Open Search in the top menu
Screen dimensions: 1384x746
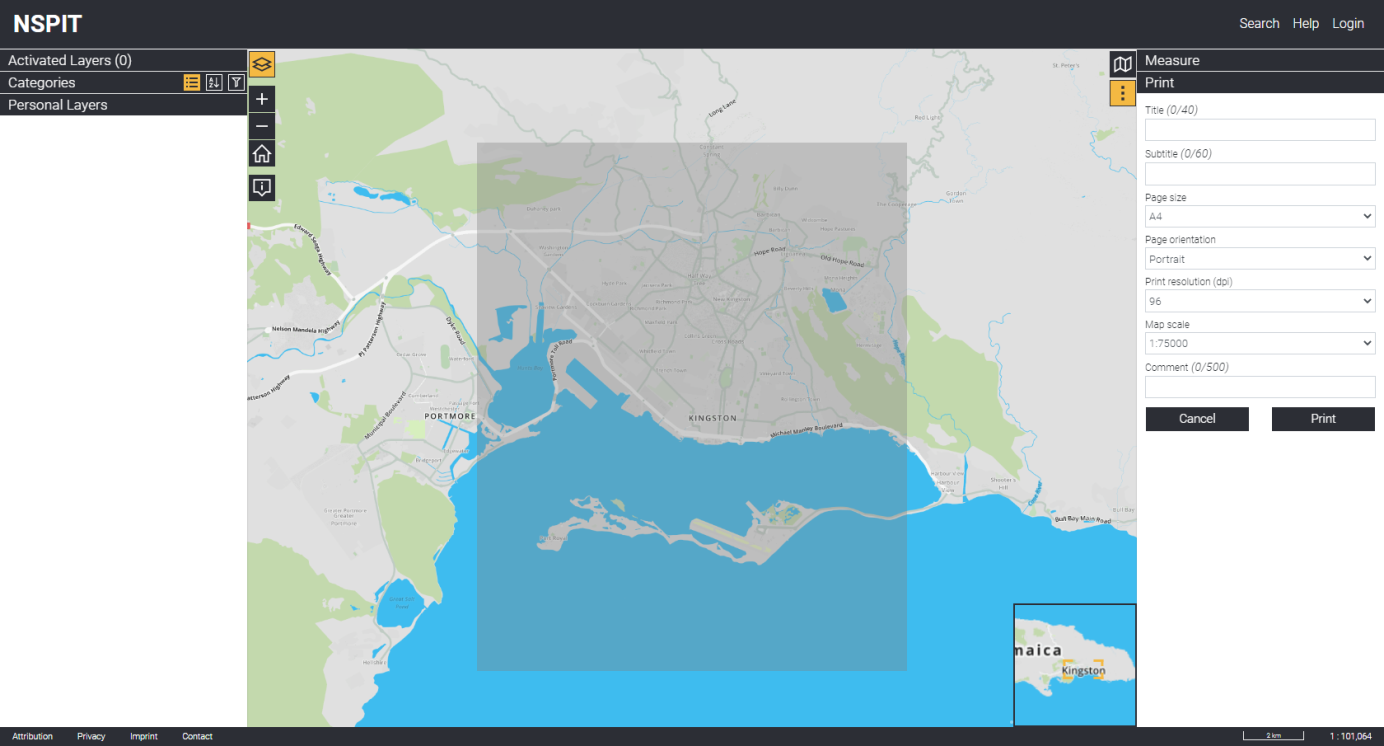pyautogui.click(x=1259, y=24)
